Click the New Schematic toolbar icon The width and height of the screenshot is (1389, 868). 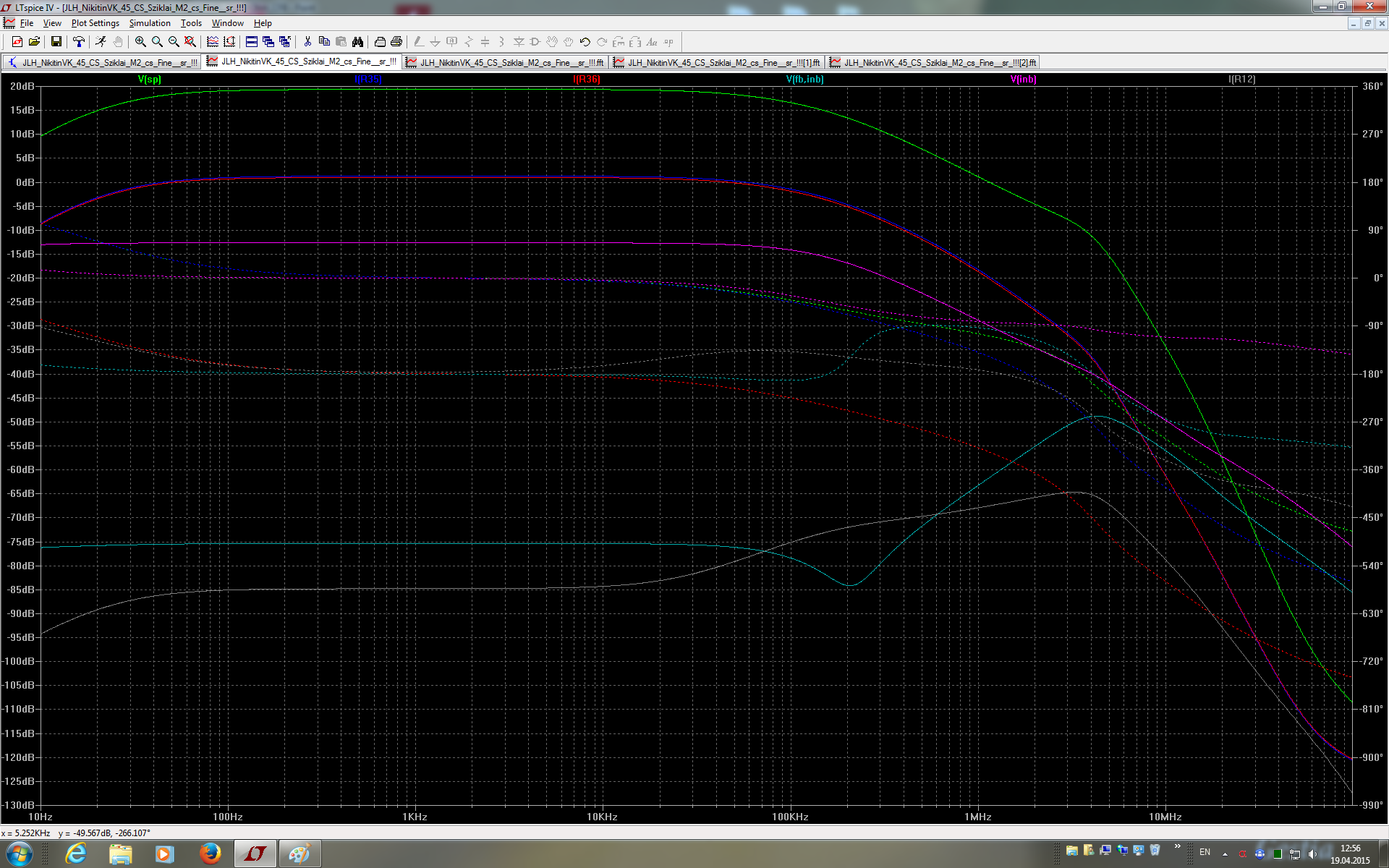click(17, 42)
